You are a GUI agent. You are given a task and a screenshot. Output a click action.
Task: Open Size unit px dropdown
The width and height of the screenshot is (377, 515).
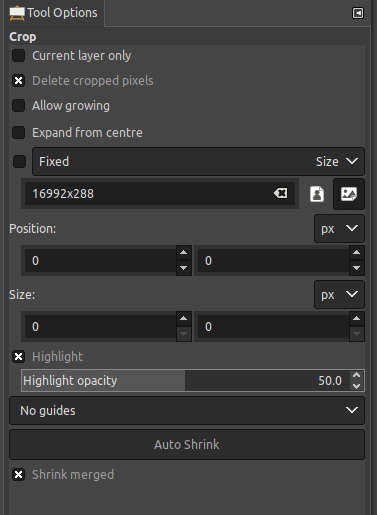coord(339,295)
